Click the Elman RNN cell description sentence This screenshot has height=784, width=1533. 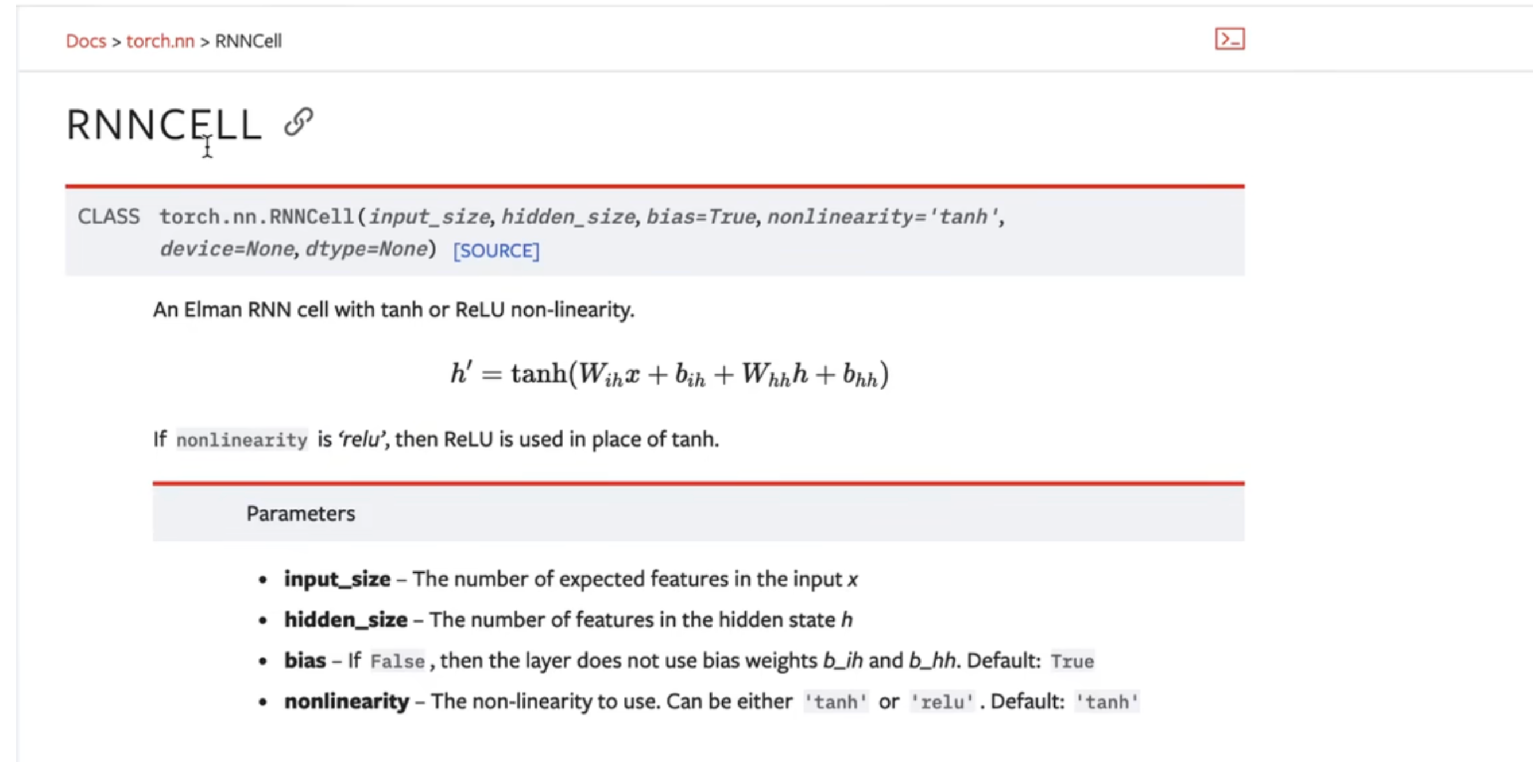pyautogui.click(x=394, y=310)
